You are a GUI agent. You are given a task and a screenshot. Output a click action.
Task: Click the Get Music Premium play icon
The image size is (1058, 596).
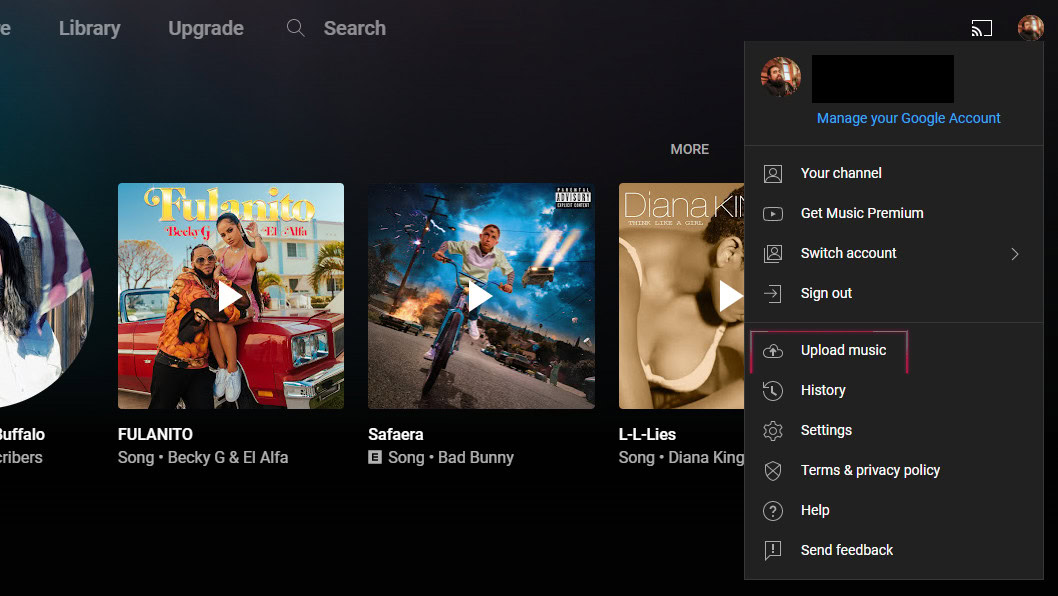(773, 214)
